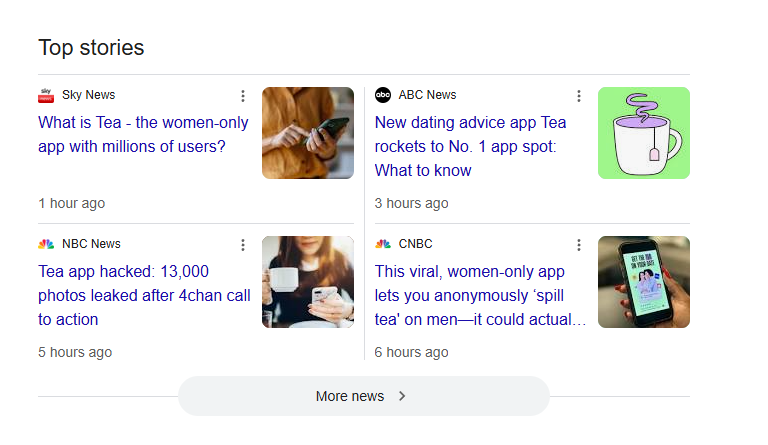Click the ABC News source name
This screenshot has width=768, height=445.
pos(427,95)
